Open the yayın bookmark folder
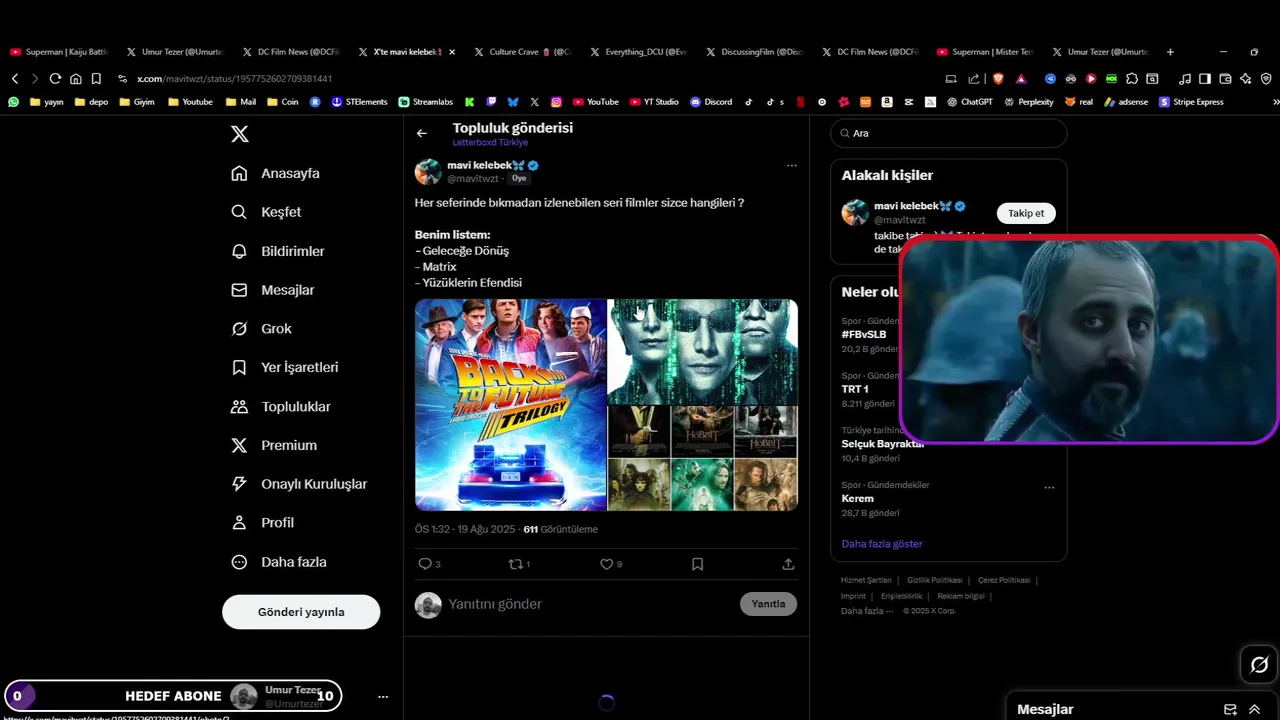This screenshot has height=720, width=1280. pyautogui.click(x=47, y=102)
